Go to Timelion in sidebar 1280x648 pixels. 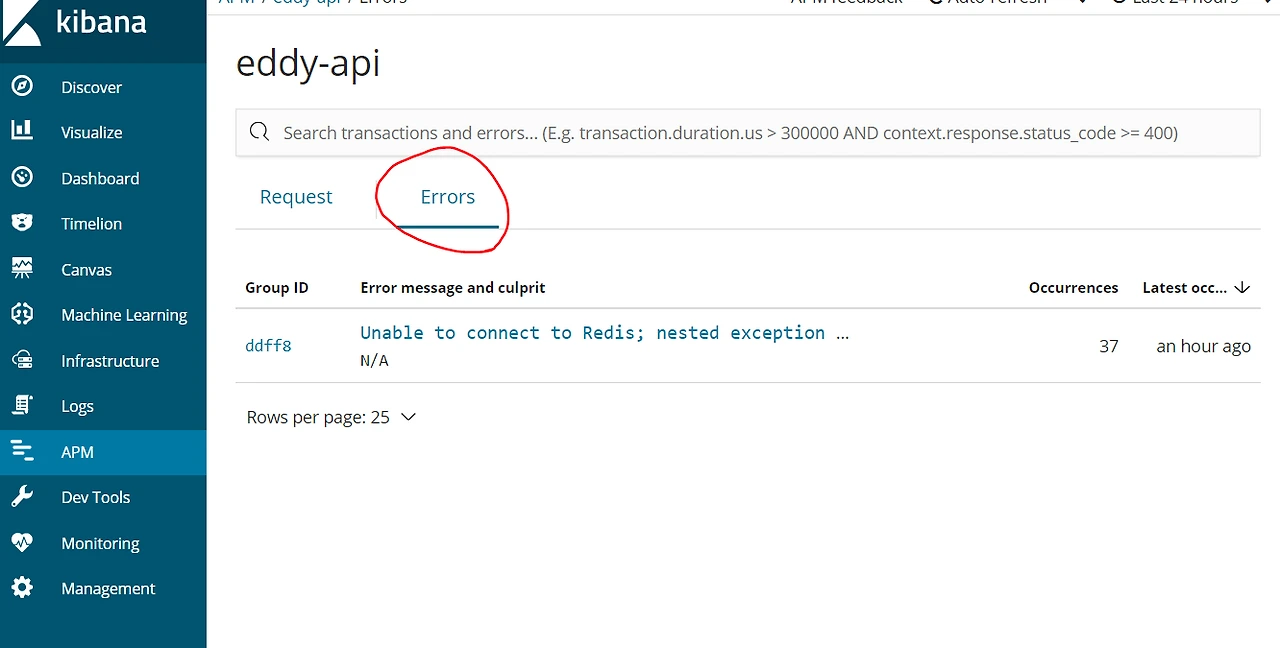pyautogui.click(x=91, y=223)
